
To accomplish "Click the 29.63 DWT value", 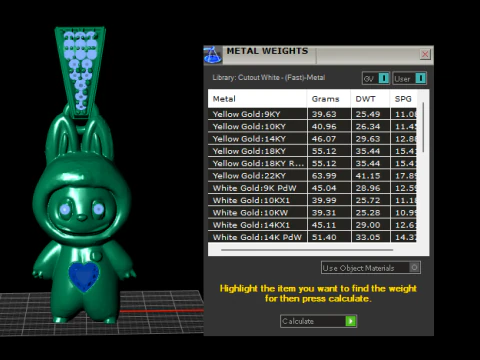I will (x=368, y=139).
